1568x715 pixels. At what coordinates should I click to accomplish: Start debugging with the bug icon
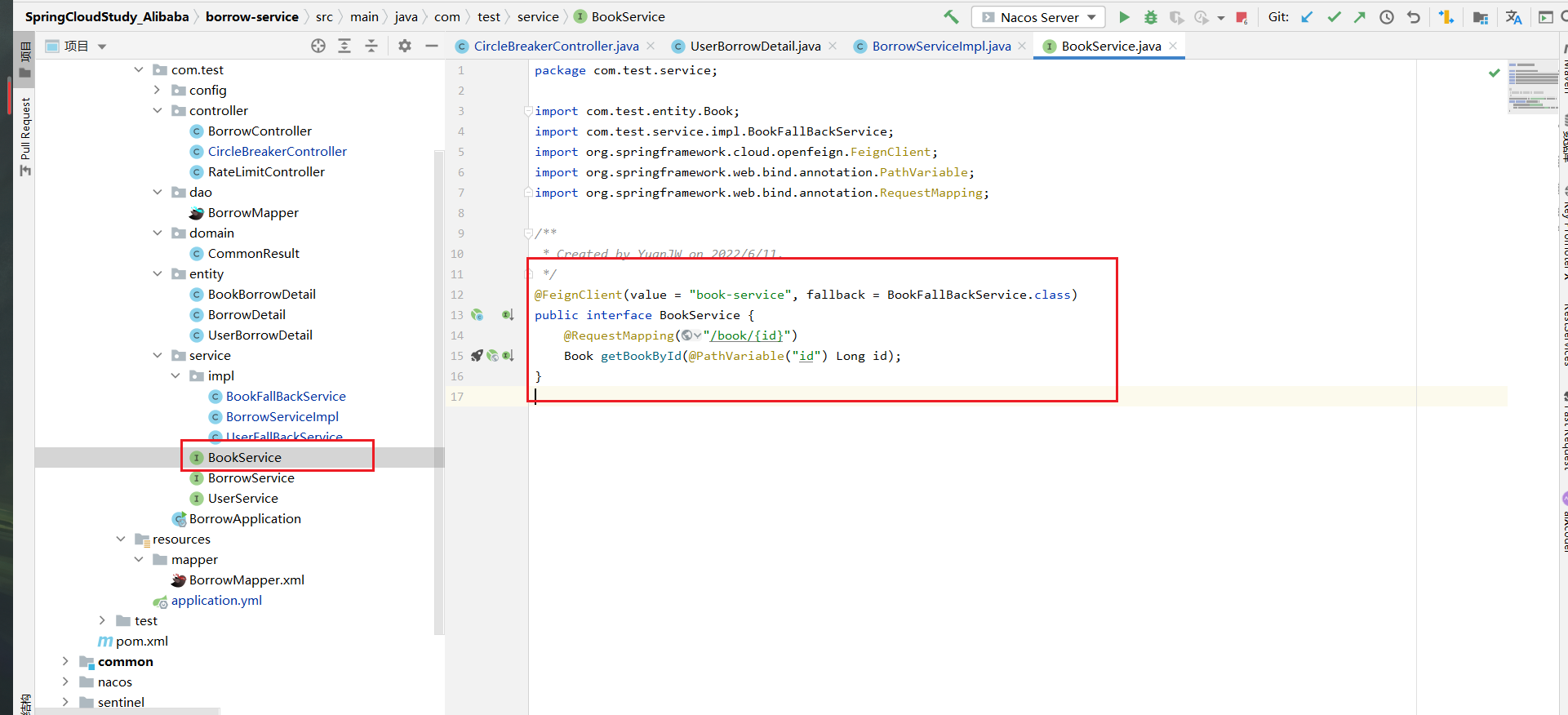pos(1151,17)
